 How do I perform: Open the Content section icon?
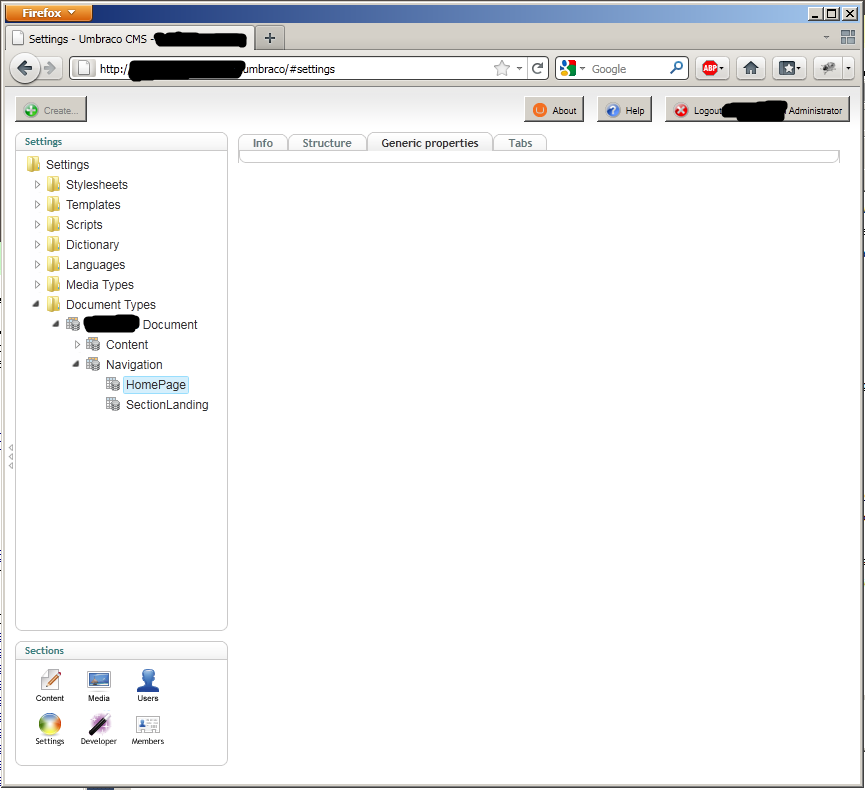pyautogui.click(x=50, y=680)
